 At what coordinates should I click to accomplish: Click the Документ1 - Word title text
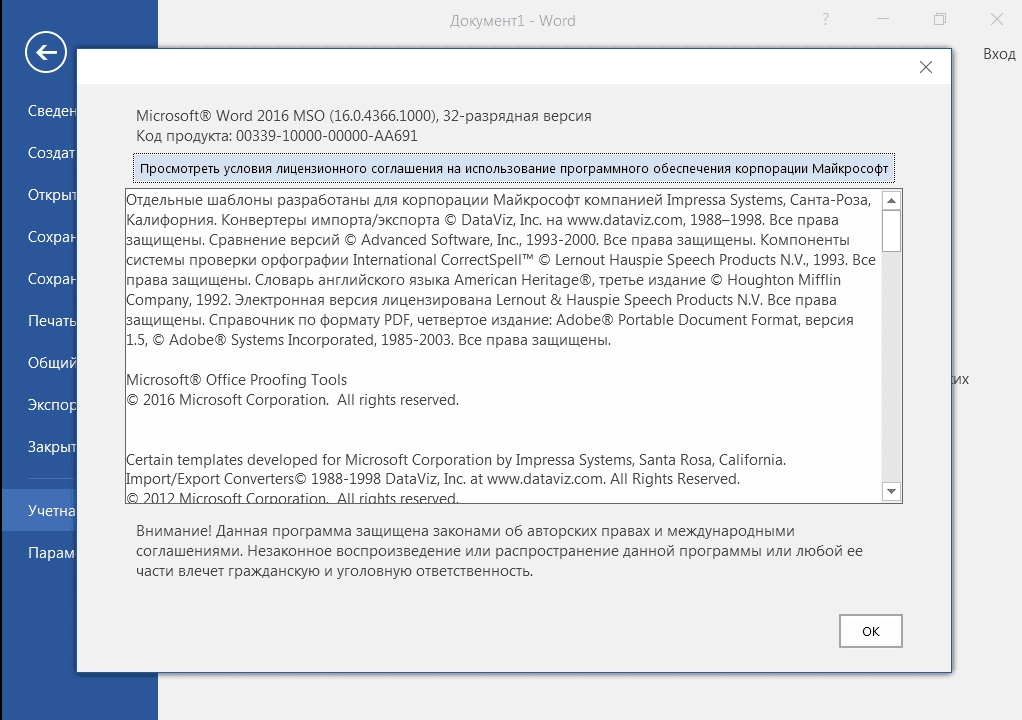[512, 21]
